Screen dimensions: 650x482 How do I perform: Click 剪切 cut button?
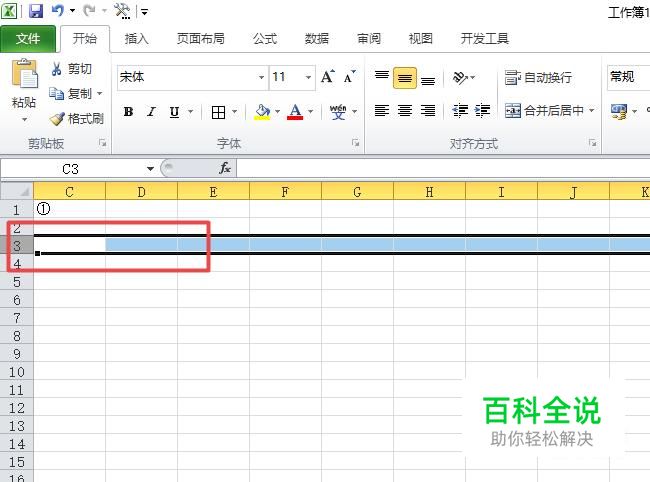[x=71, y=69]
